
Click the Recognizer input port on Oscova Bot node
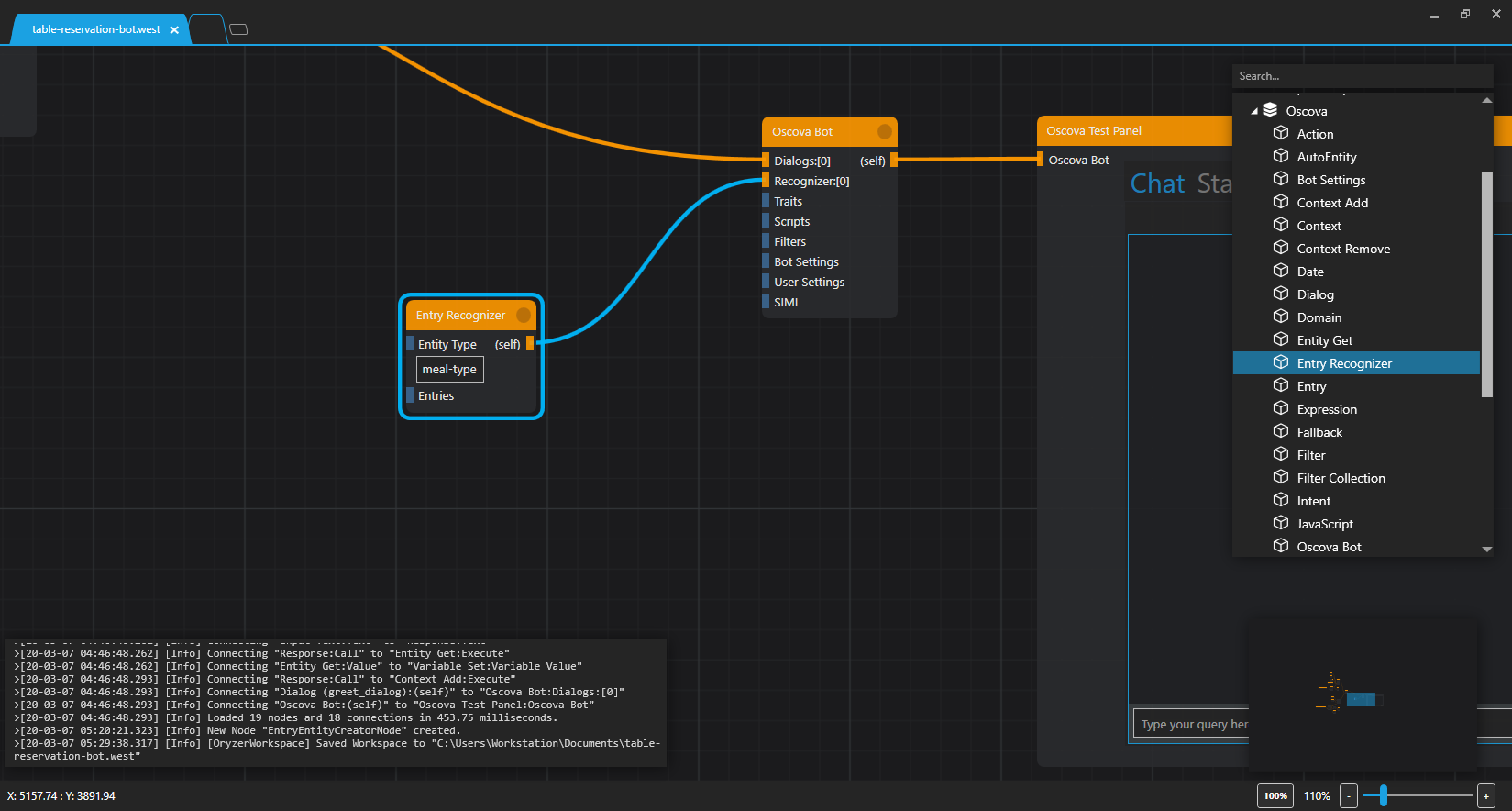(766, 181)
